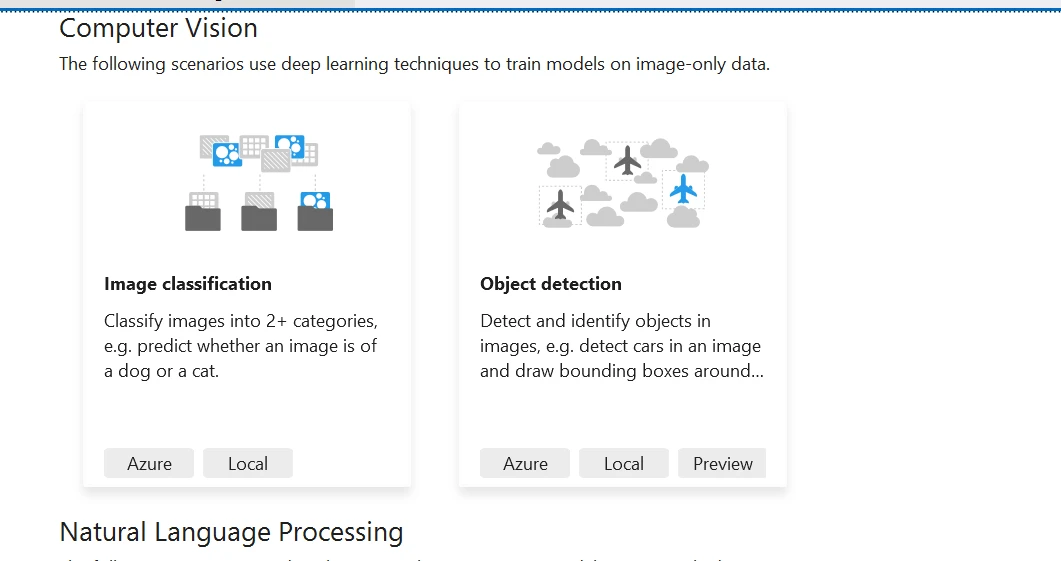
Task: Click the Image classification description text
Action: [241, 346]
